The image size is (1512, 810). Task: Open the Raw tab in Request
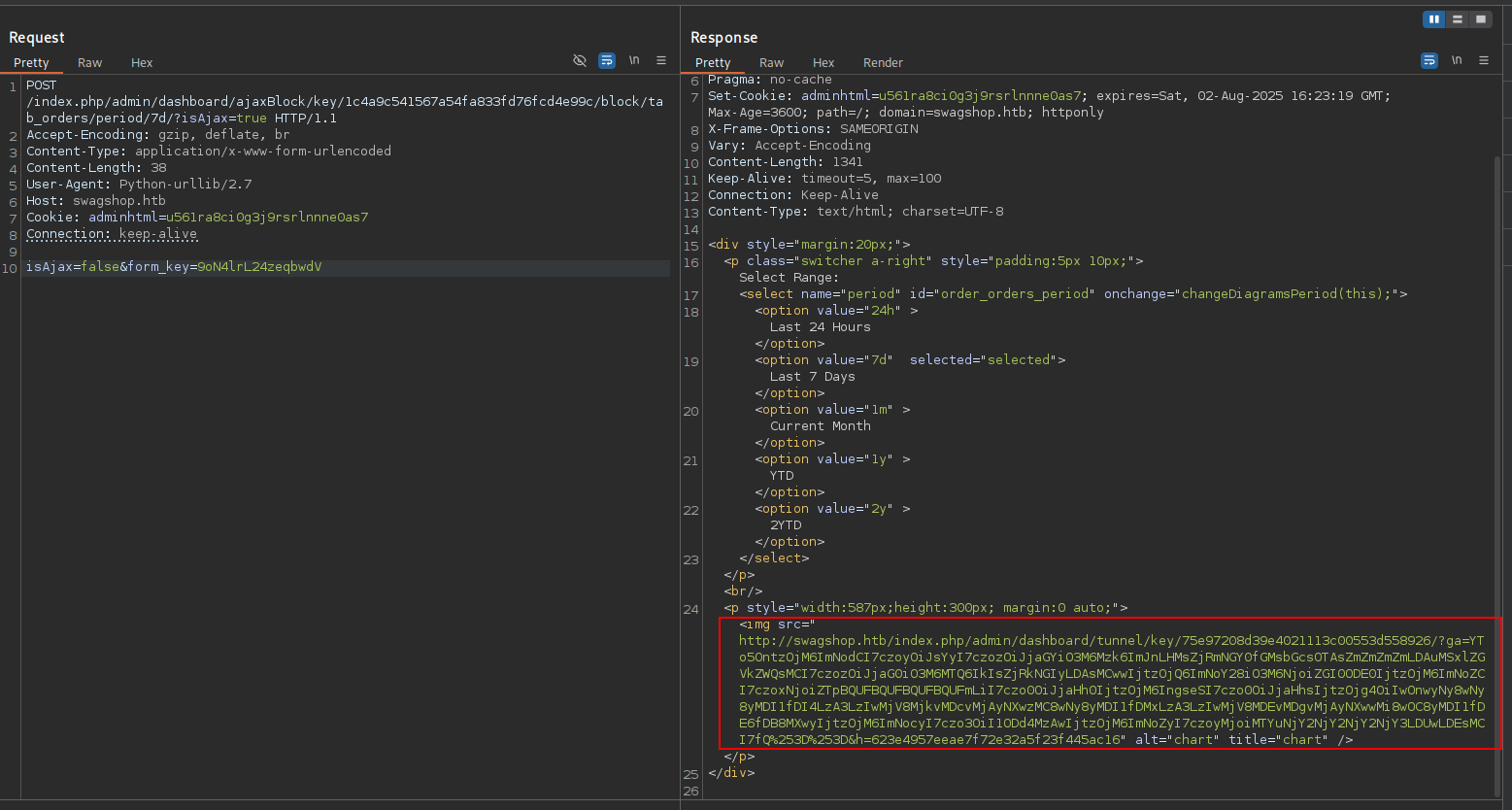coord(90,62)
